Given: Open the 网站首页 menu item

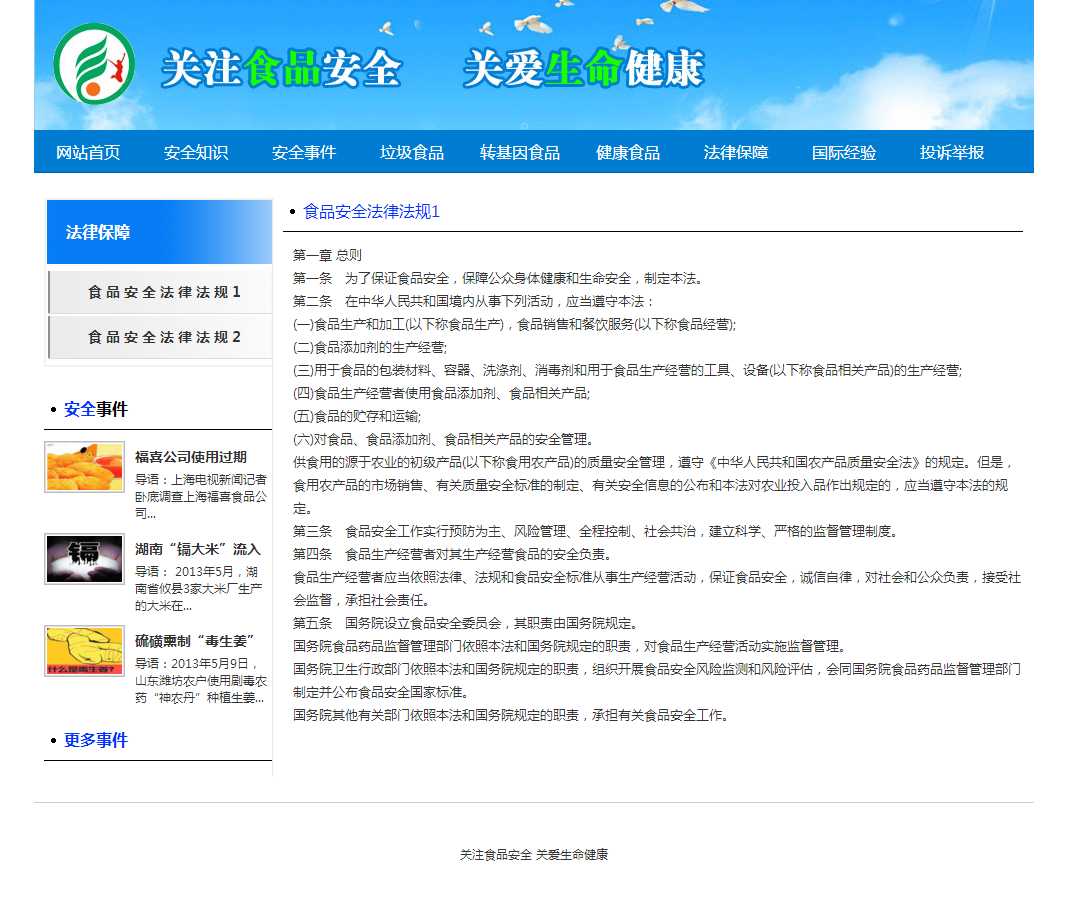Looking at the screenshot, I should coord(88,152).
